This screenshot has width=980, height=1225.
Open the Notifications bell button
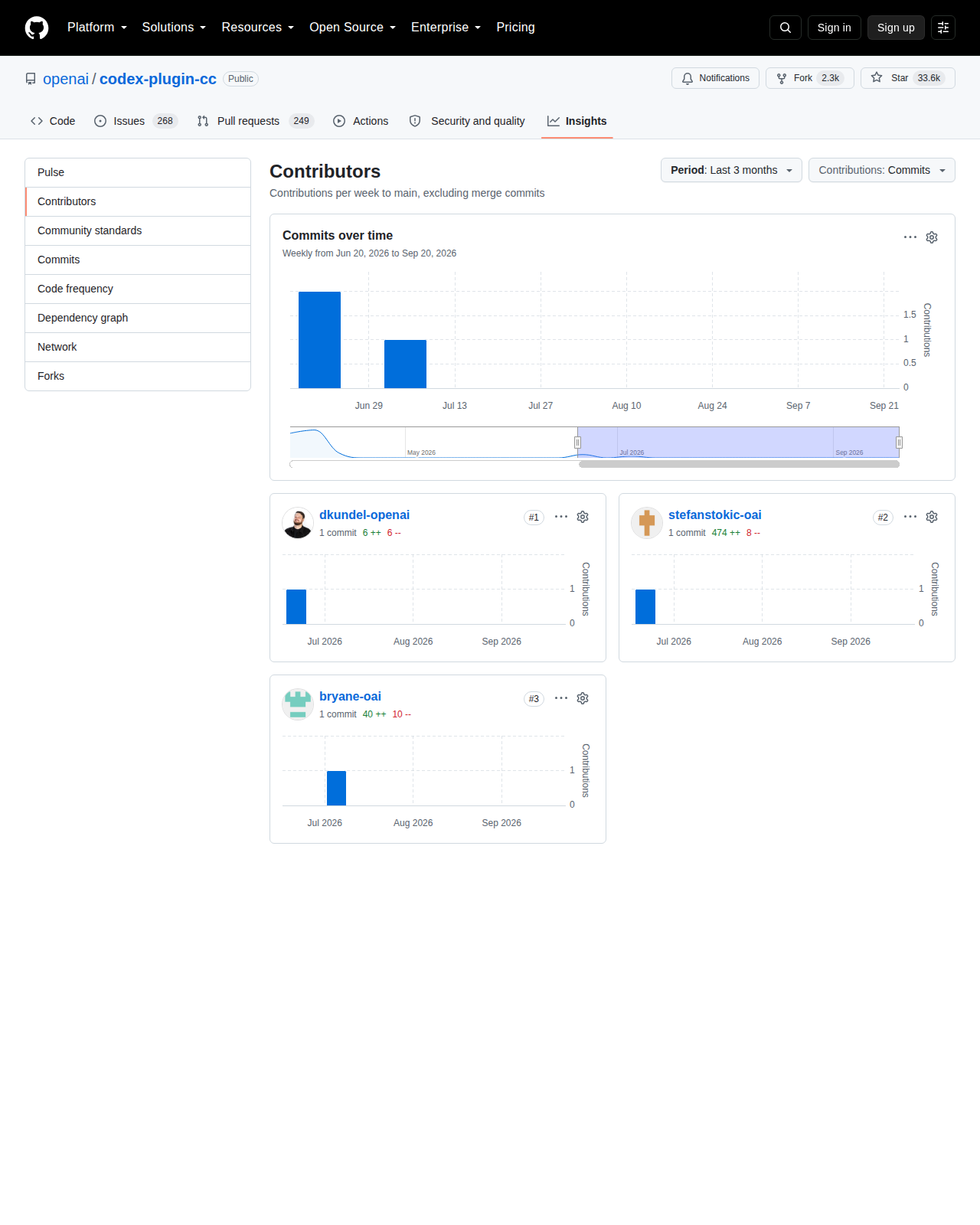(x=715, y=78)
